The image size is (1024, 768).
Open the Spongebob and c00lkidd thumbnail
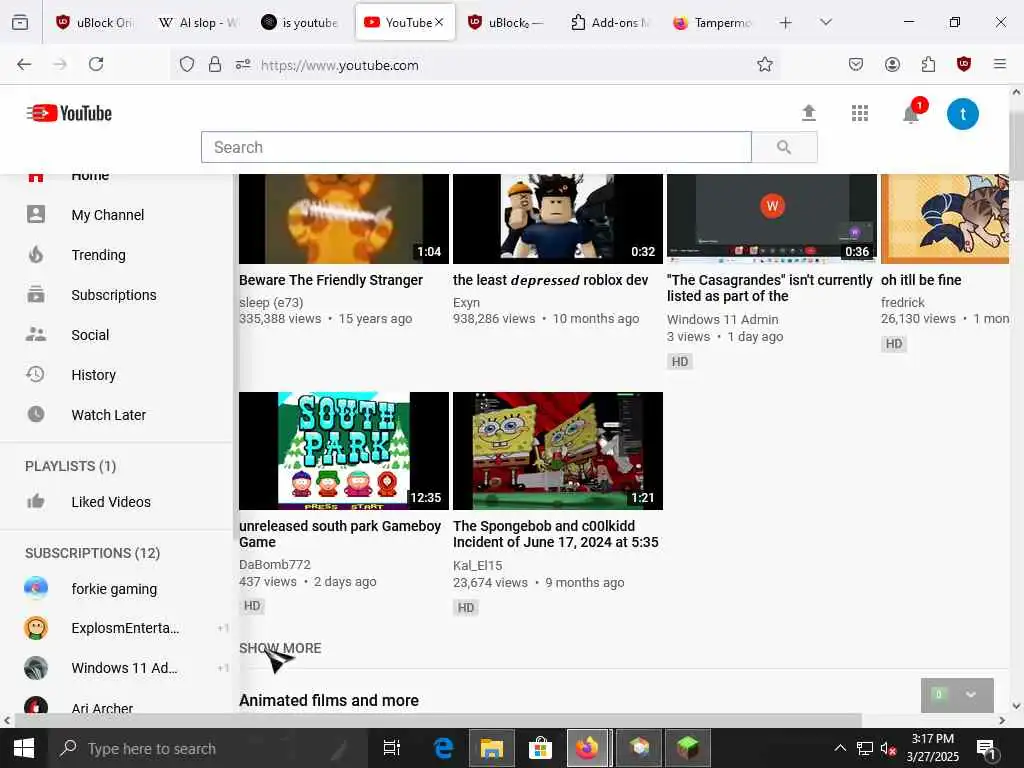[x=558, y=451]
